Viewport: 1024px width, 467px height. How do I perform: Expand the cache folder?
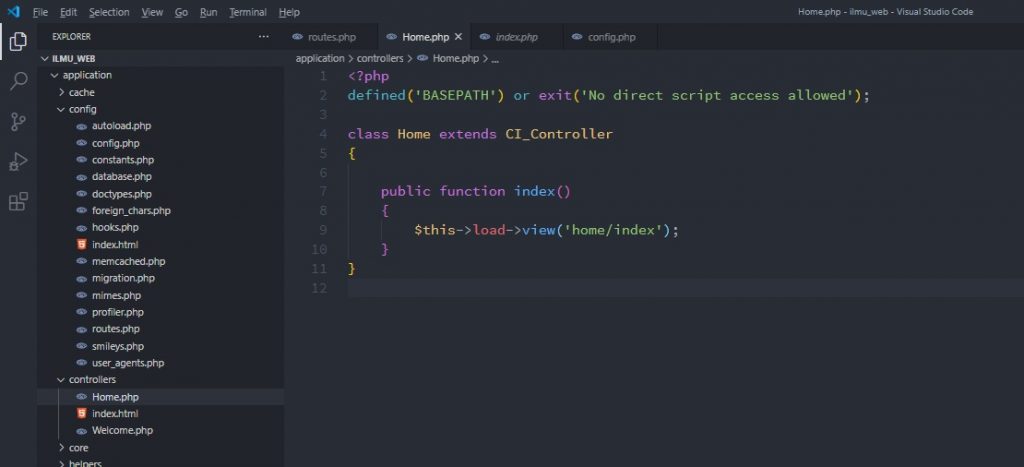pos(82,92)
